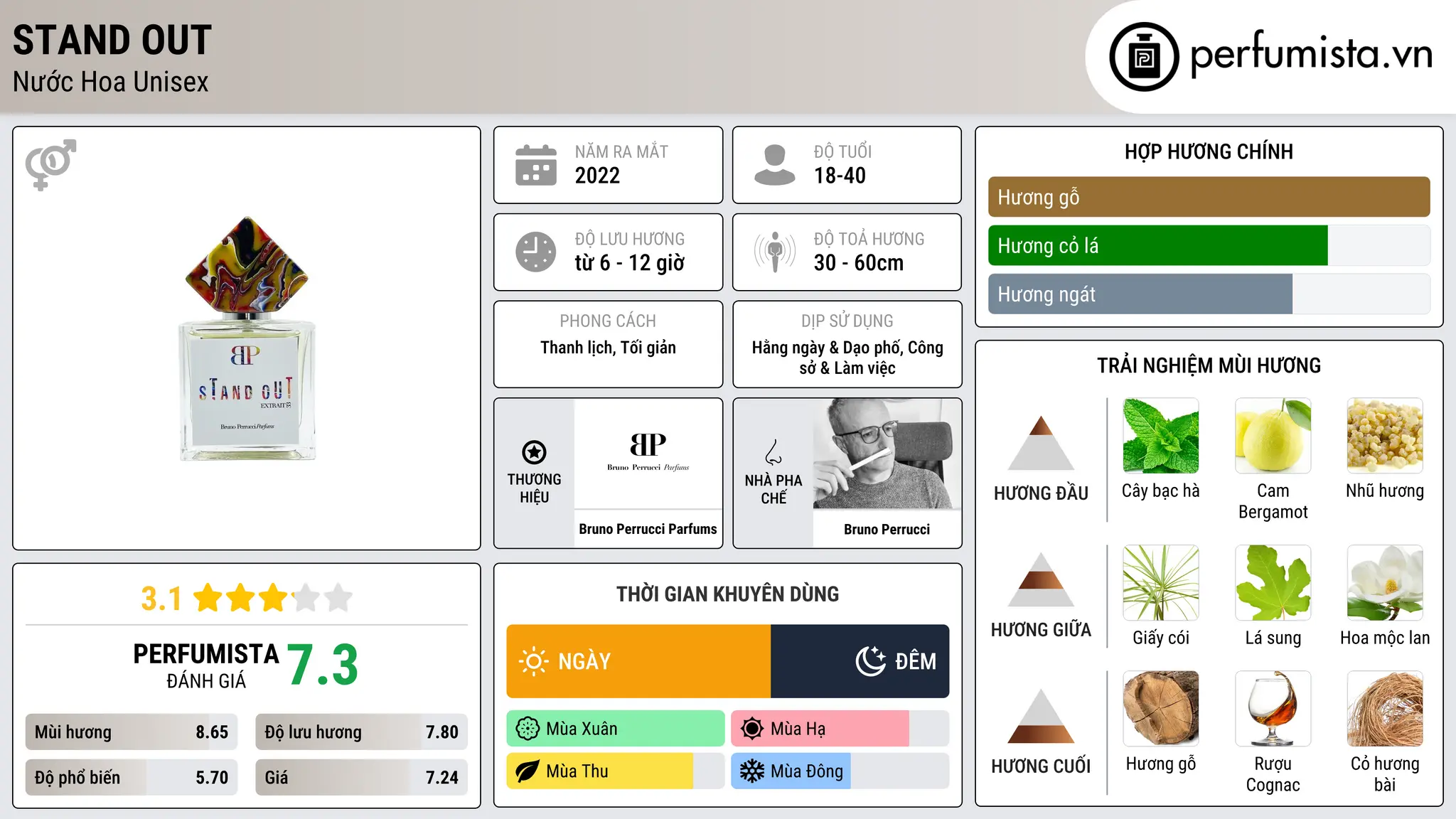1456x819 pixels.
Task: Click the Mùa Thu season bar
Action: pyautogui.click(x=616, y=771)
